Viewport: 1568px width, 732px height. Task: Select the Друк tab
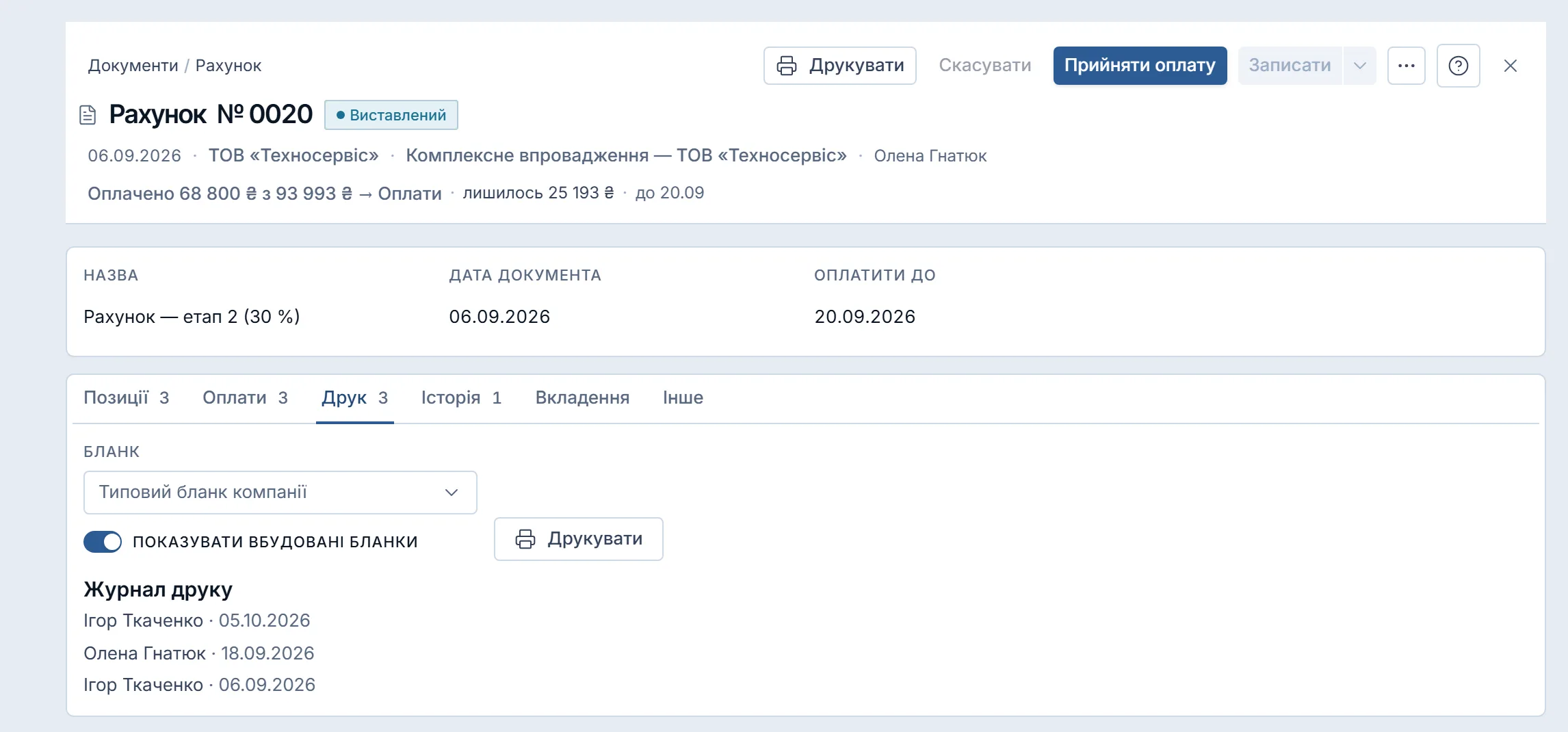pyautogui.click(x=354, y=398)
